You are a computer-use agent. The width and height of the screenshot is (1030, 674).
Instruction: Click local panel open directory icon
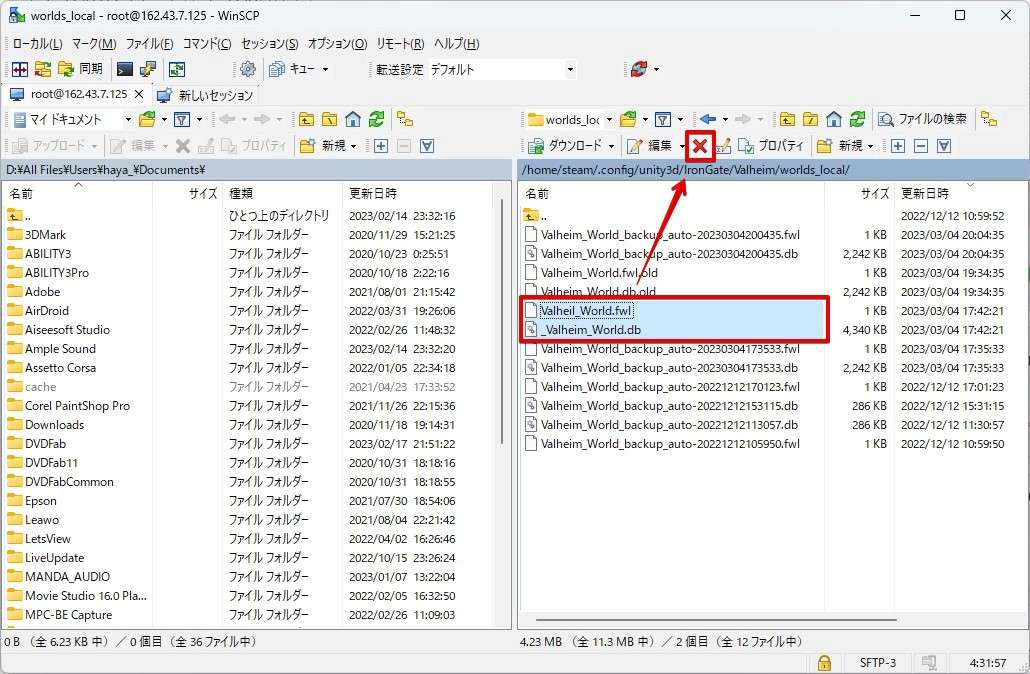coord(147,120)
